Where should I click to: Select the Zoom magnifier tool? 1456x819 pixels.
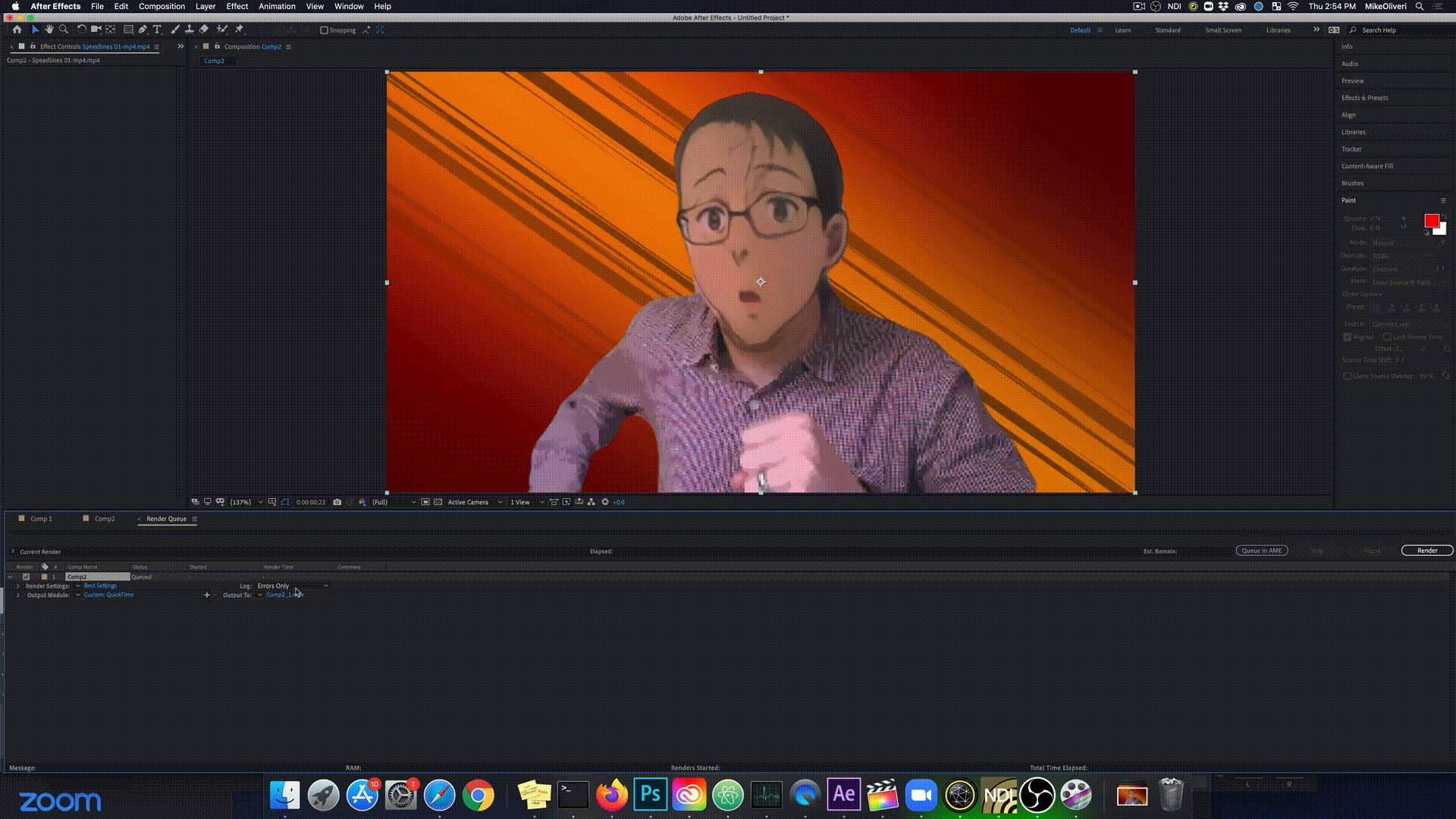coord(64,30)
